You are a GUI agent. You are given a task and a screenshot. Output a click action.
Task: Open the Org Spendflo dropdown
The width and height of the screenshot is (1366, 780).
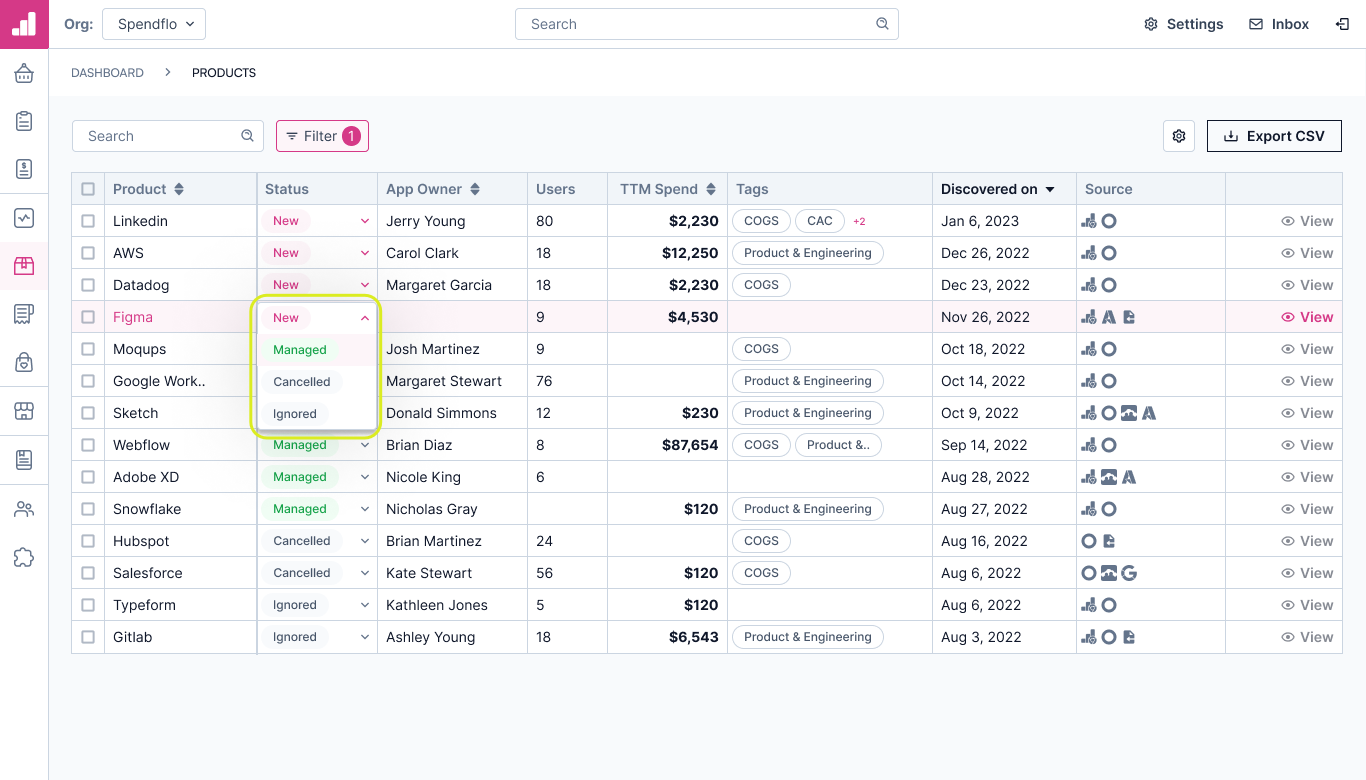[x=154, y=24]
